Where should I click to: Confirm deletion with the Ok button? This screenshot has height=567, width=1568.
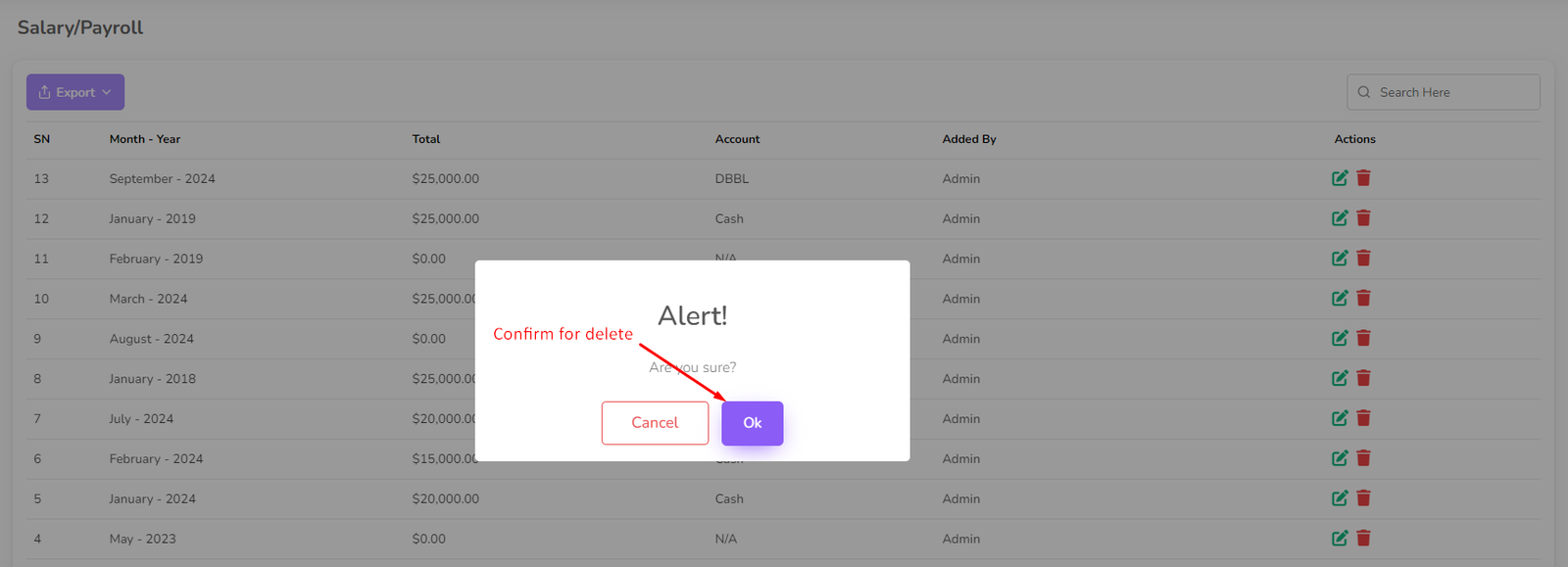(x=752, y=423)
